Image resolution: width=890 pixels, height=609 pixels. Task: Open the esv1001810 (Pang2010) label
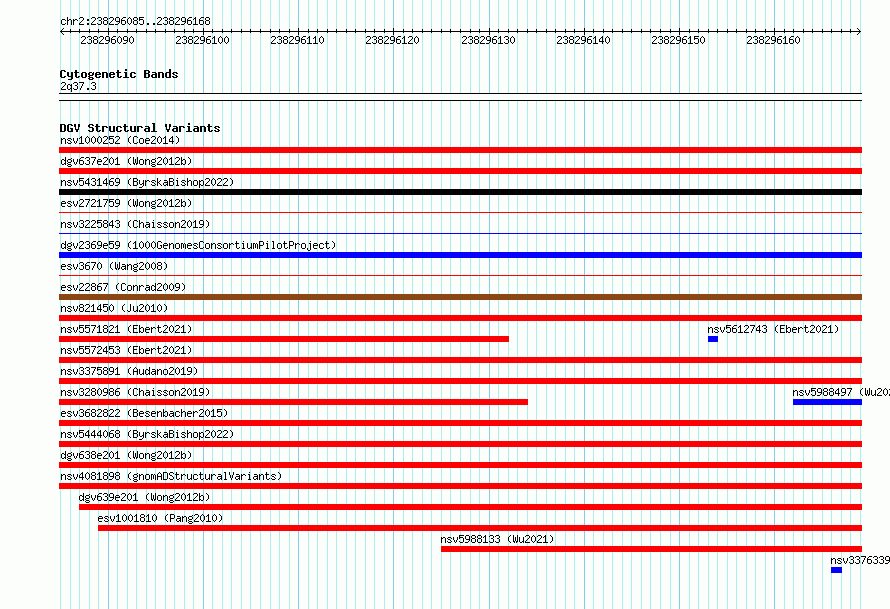[x=160, y=518]
